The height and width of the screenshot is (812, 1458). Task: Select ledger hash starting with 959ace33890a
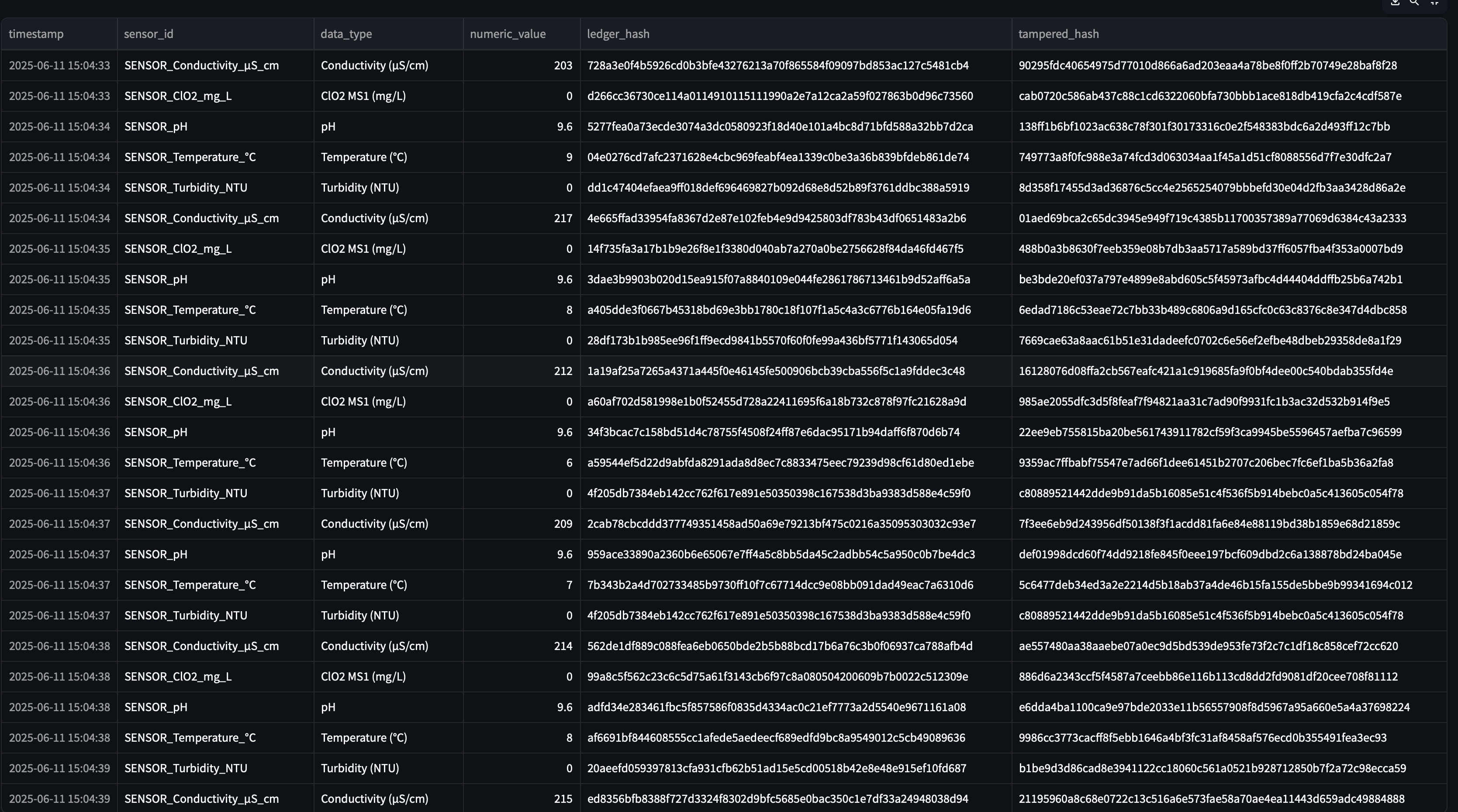[x=796, y=554]
